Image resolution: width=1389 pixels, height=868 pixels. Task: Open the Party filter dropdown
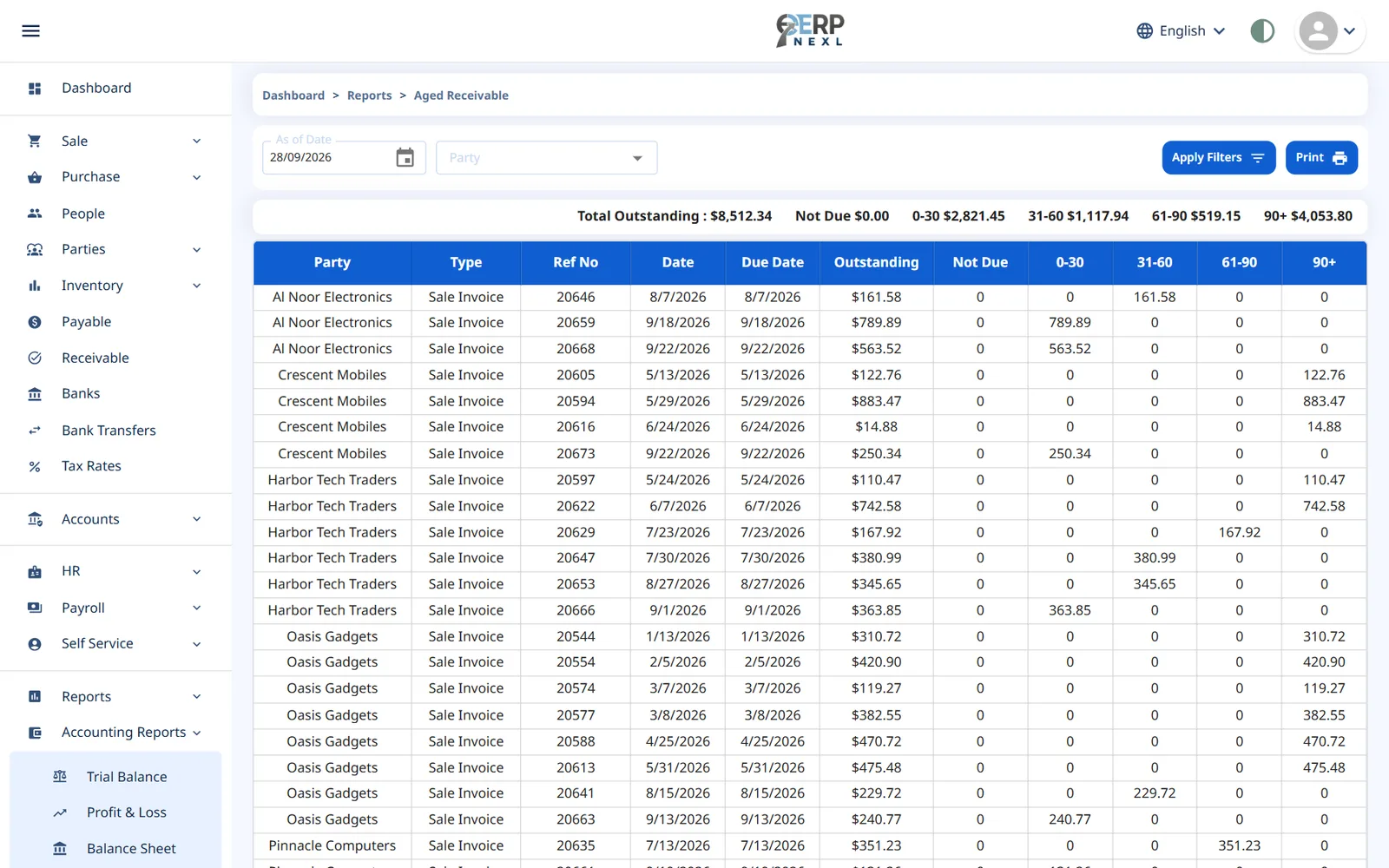pos(546,158)
